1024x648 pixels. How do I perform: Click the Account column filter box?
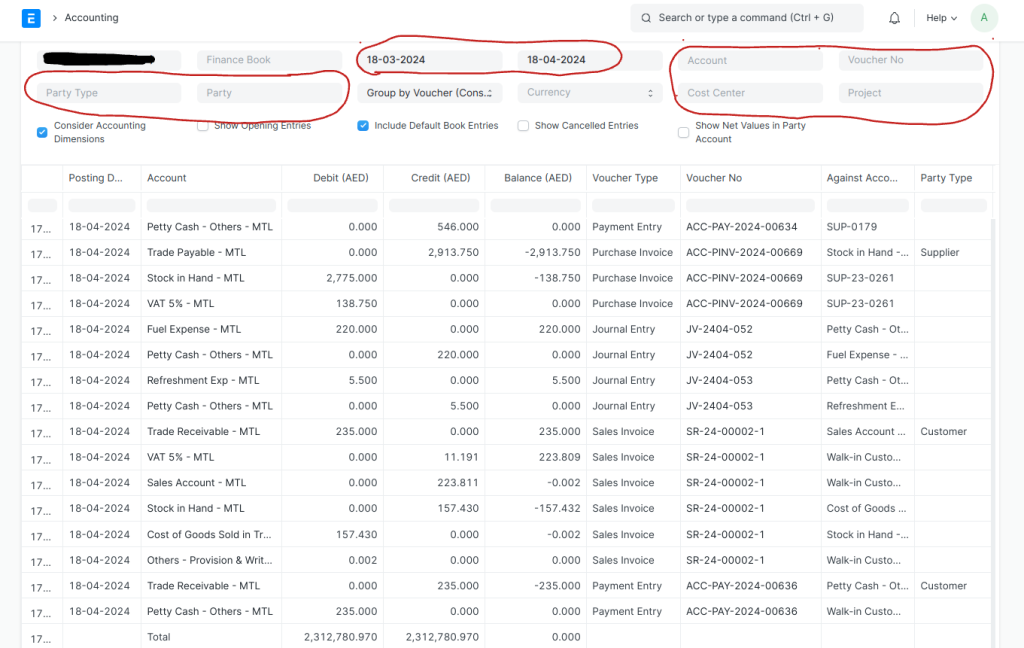[210, 205]
